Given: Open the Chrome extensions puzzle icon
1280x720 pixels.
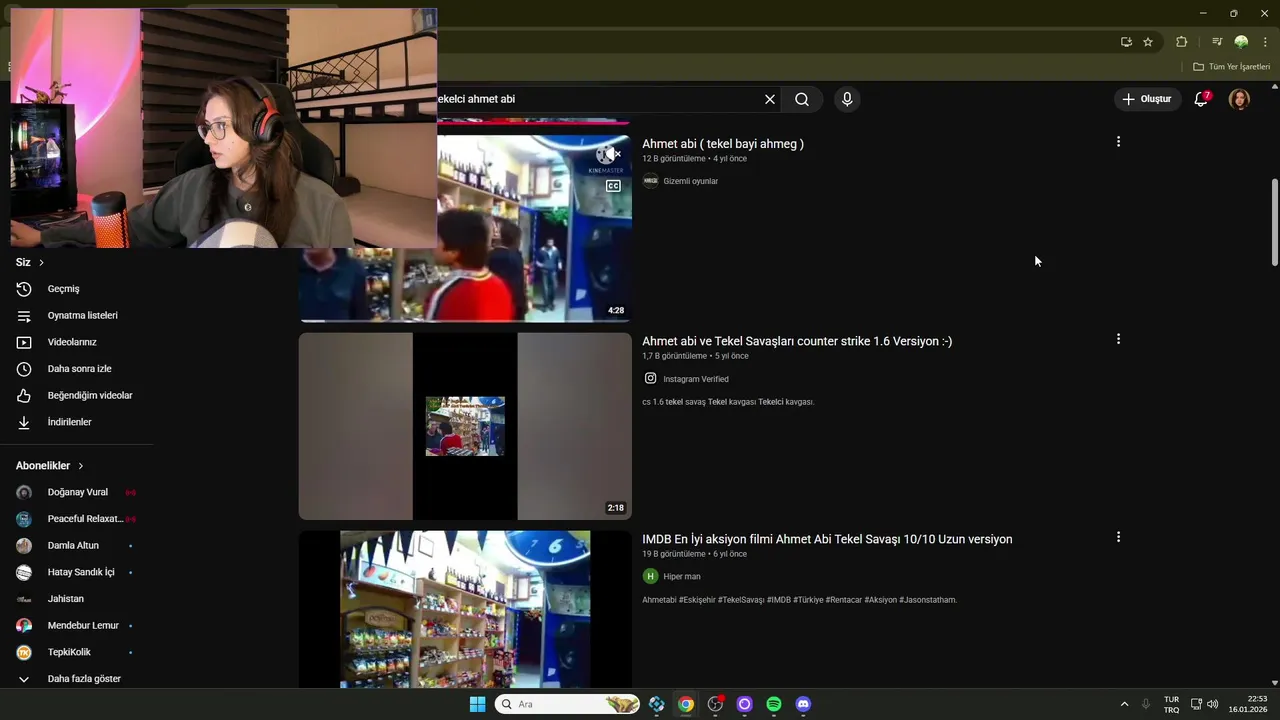Looking at the screenshot, I should tap(1182, 42).
